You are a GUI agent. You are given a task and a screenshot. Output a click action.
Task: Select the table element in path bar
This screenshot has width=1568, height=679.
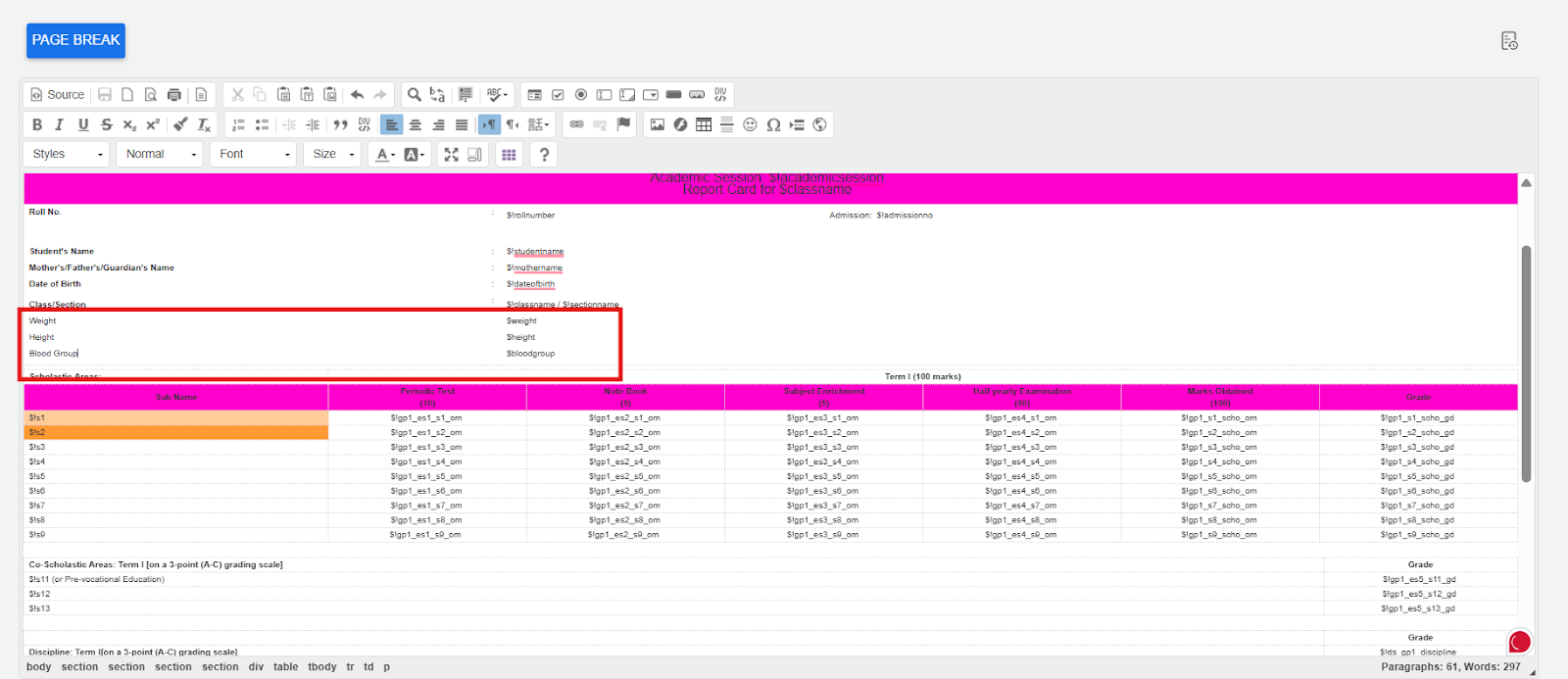[x=285, y=667]
